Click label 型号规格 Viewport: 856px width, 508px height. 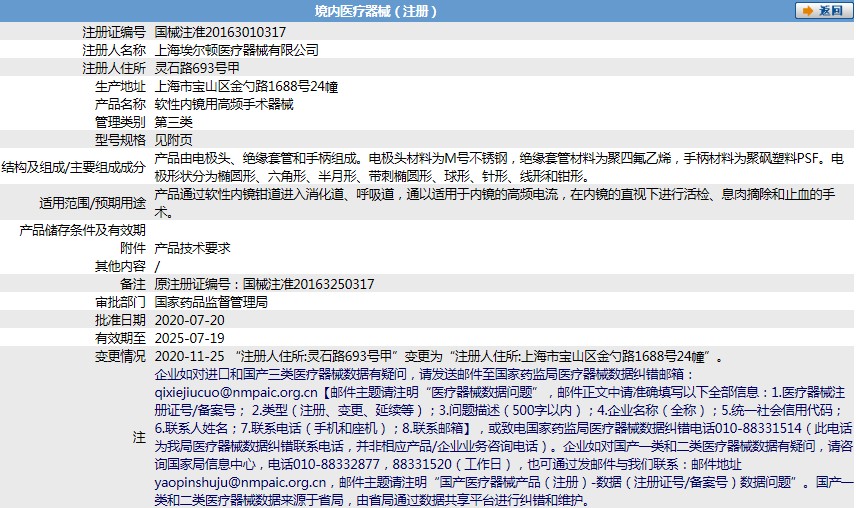point(120,140)
